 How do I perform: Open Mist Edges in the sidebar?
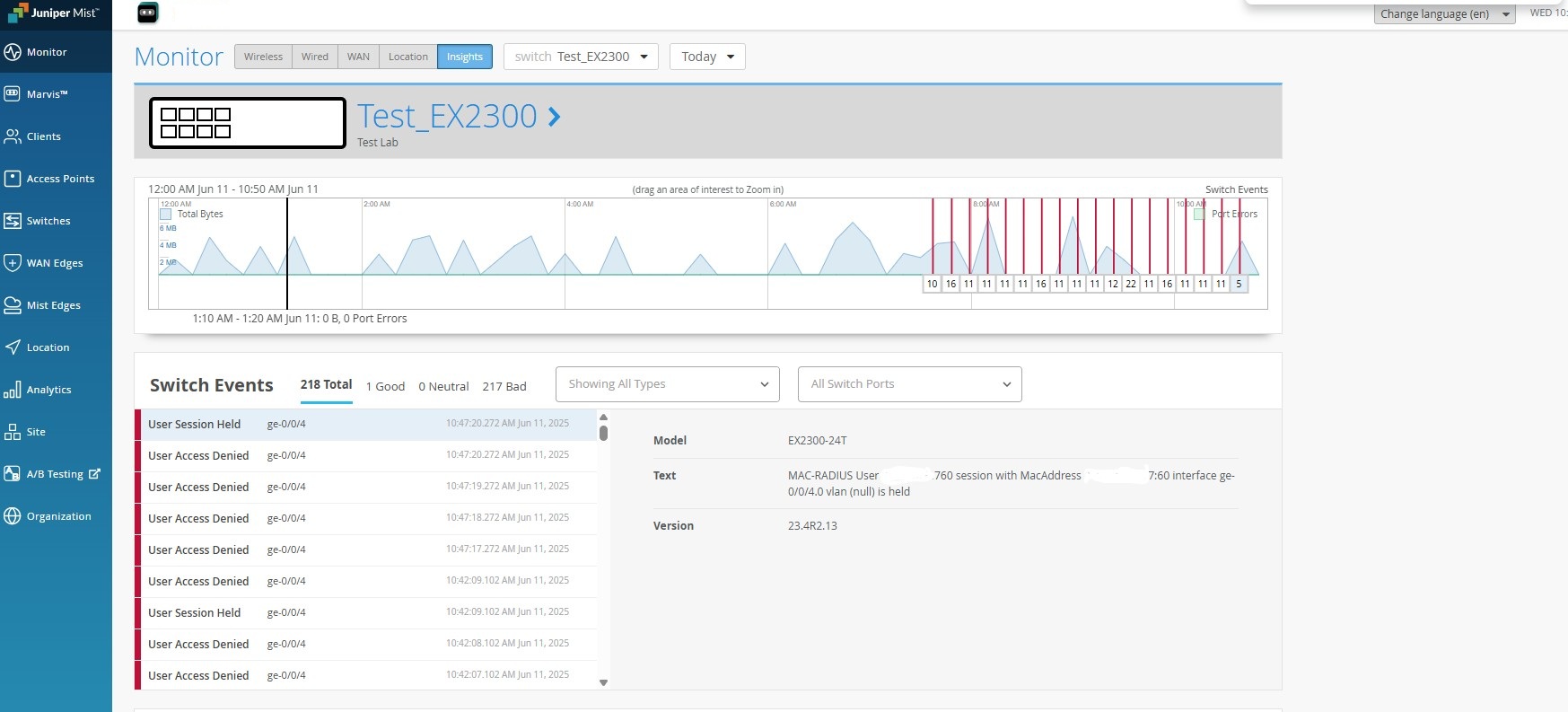coord(56,305)
